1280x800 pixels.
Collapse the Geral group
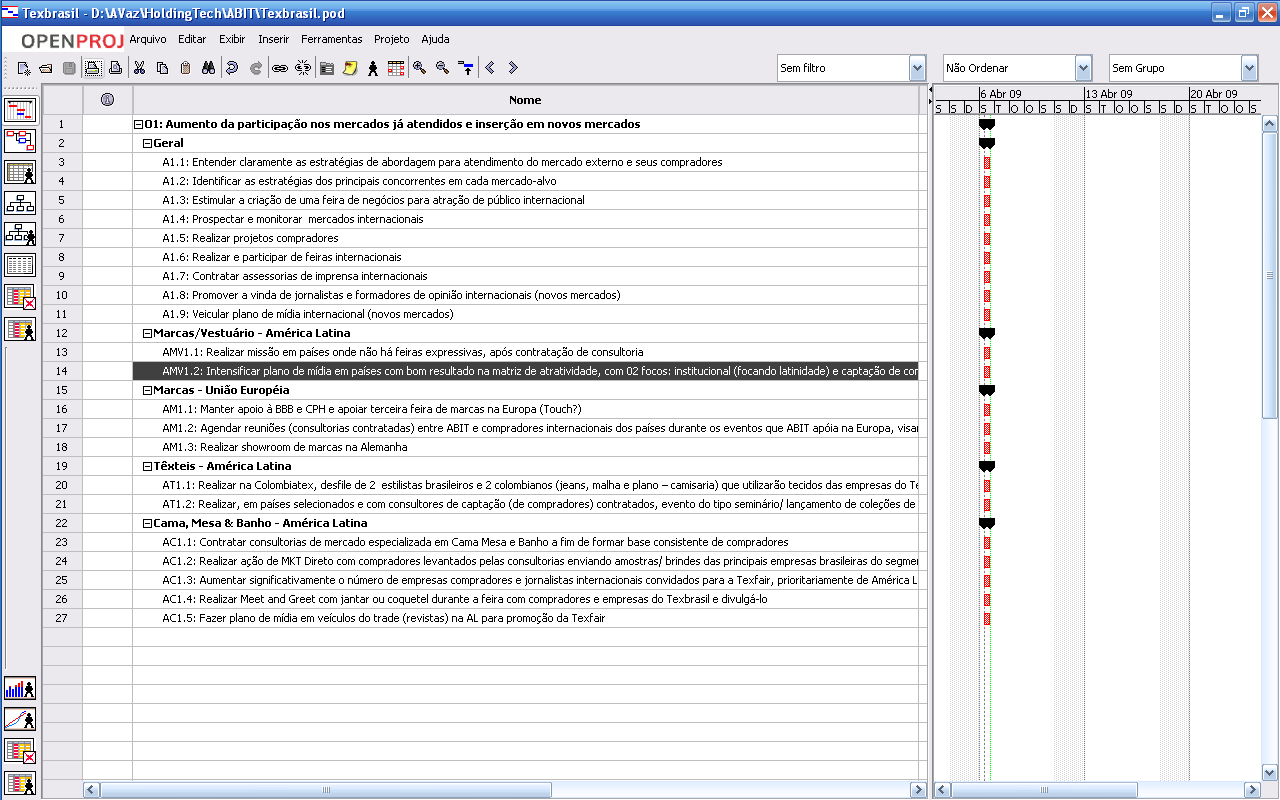148,144
